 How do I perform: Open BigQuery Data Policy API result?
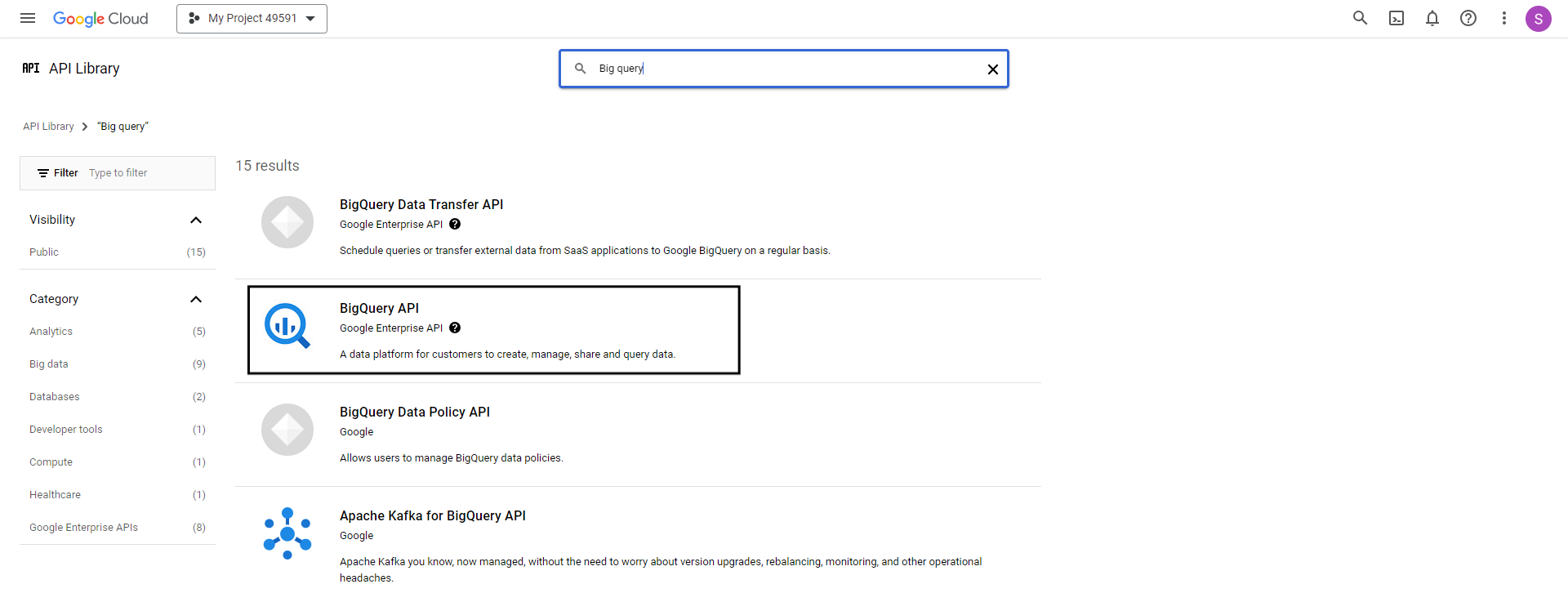point(415,412)
